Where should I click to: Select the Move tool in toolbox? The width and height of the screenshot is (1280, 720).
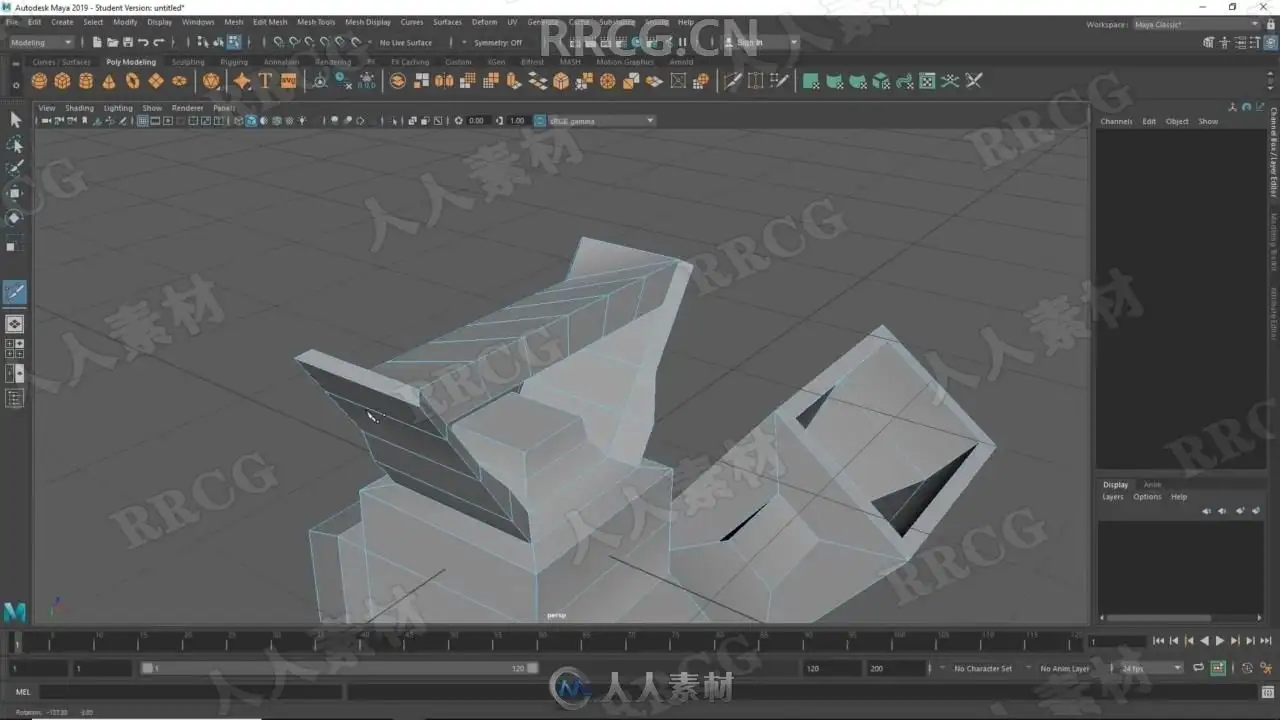15,193
